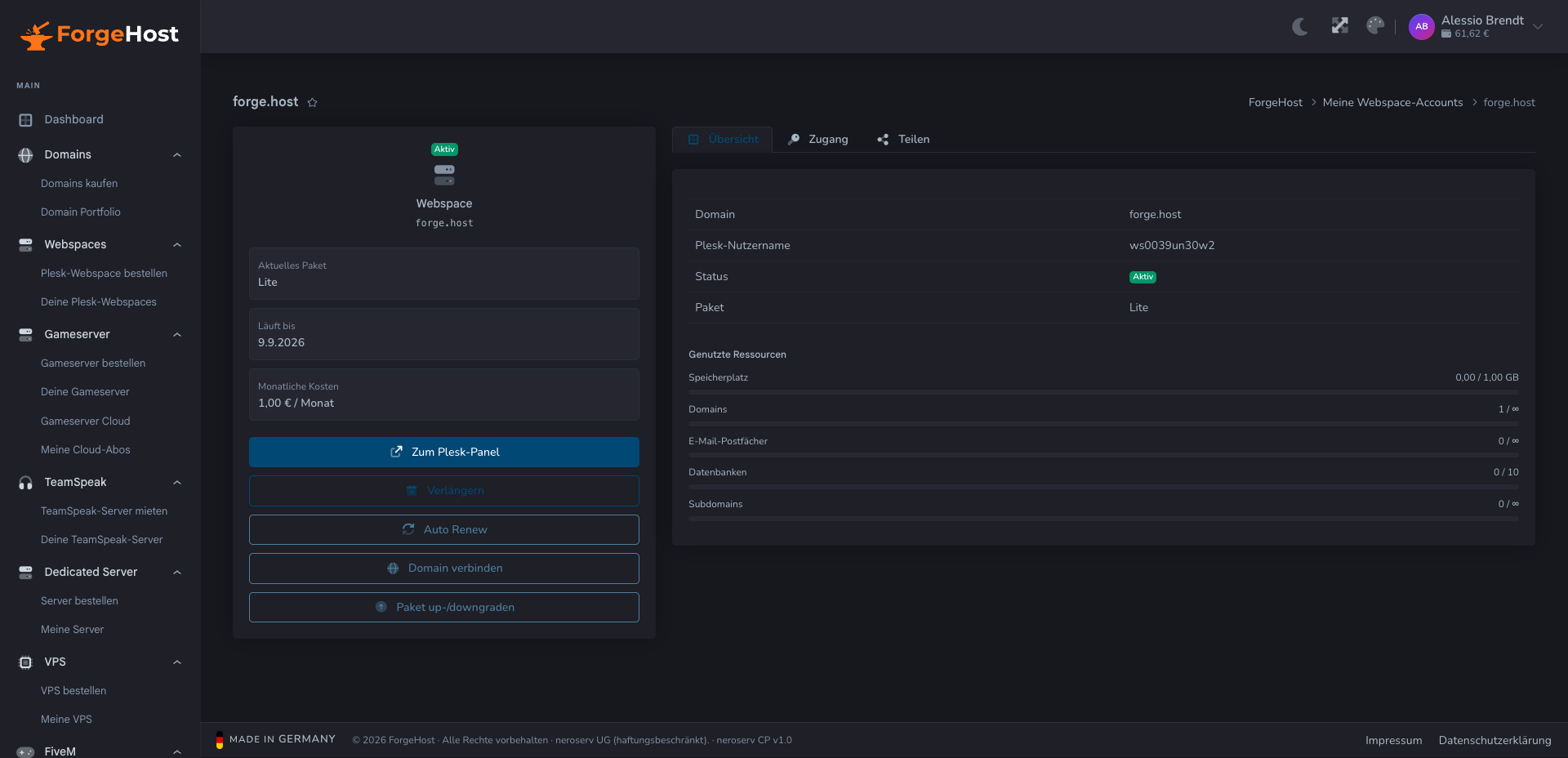Click the Webspaces server icon
This screenshot has width=1568, height=758.
coord(25,245)
